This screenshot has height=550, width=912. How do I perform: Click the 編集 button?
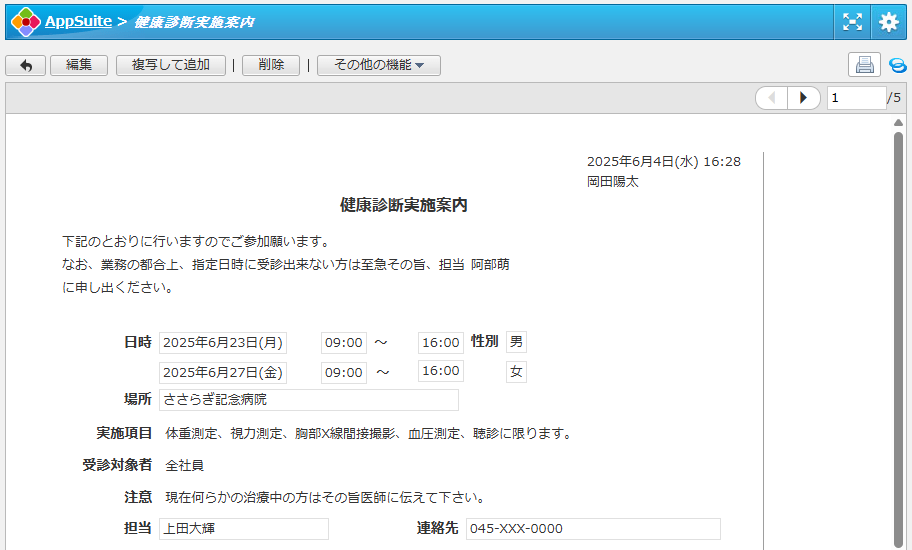coord(79,65)
